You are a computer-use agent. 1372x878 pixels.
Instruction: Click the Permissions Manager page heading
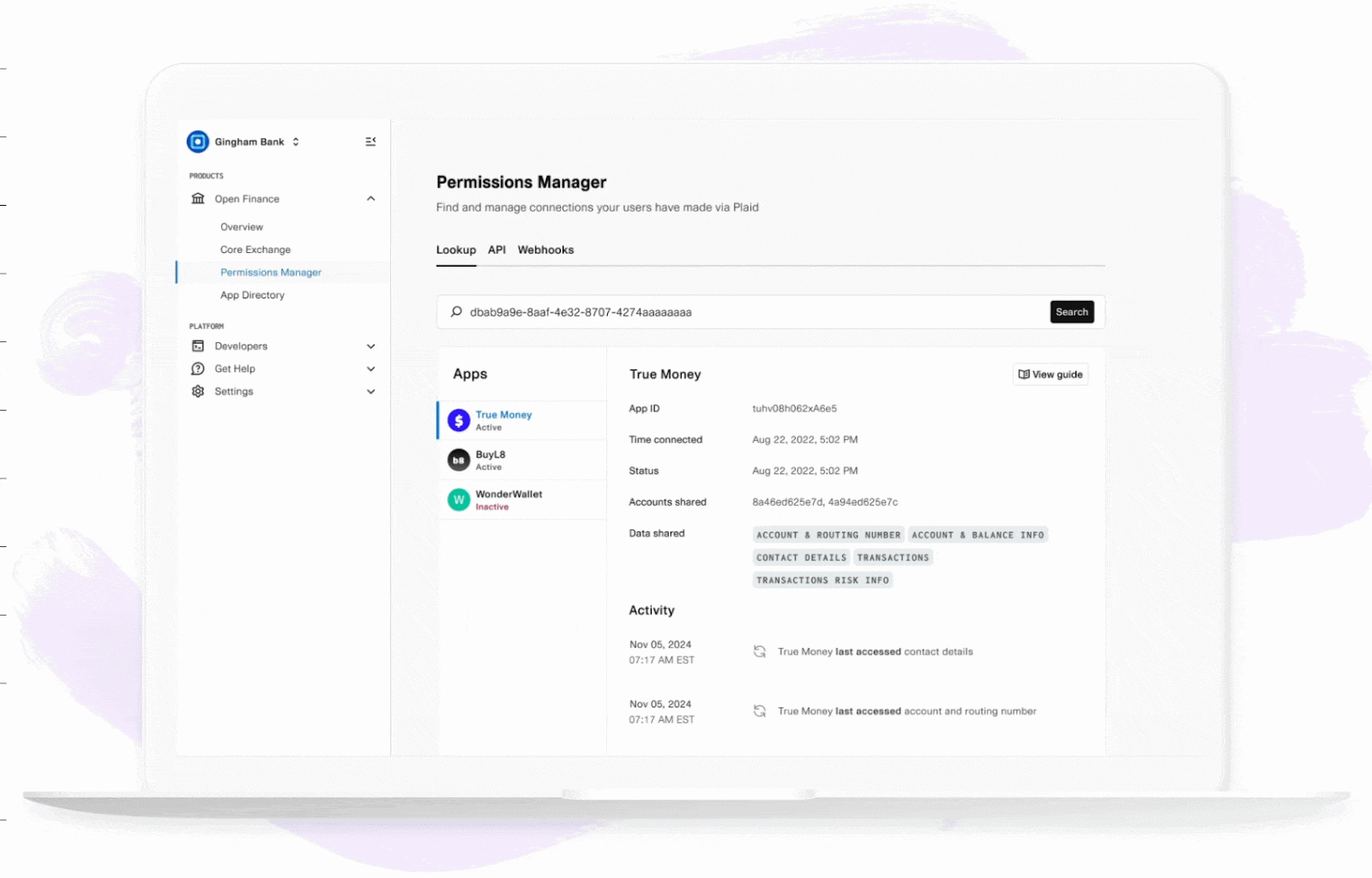point(521,183)
